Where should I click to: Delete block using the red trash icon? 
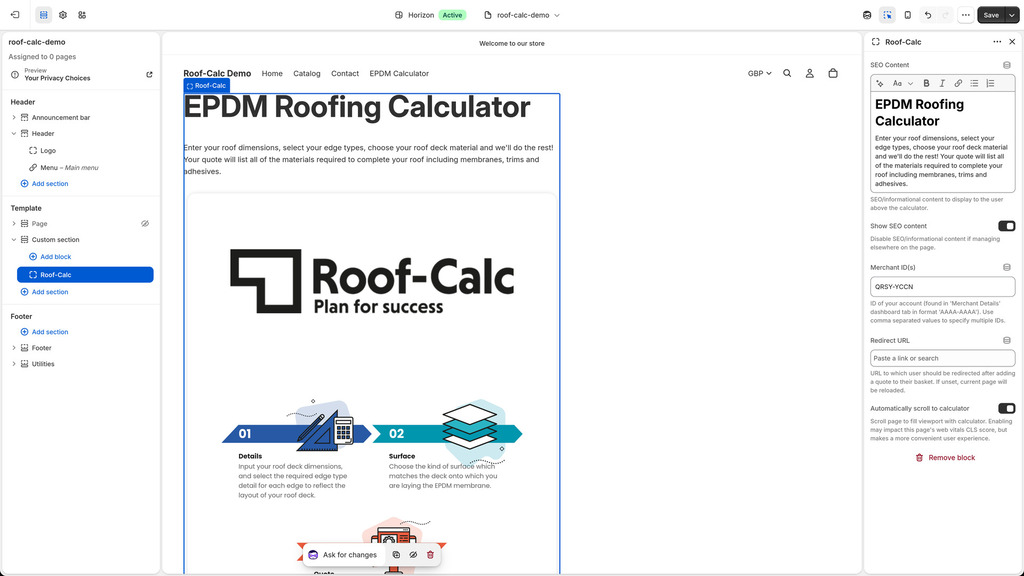click(430, 554)
